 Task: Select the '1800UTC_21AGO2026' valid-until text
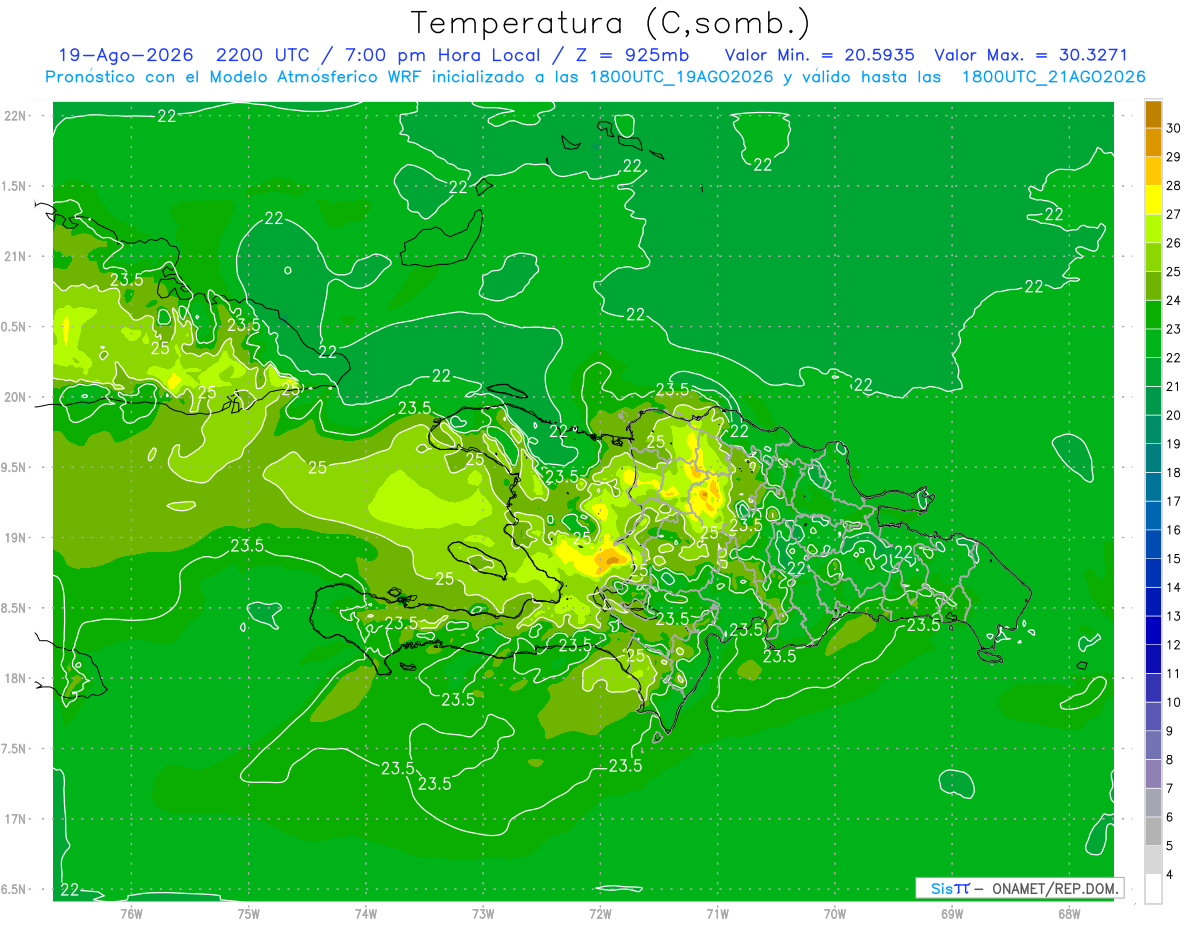[x=1053, y=77]
